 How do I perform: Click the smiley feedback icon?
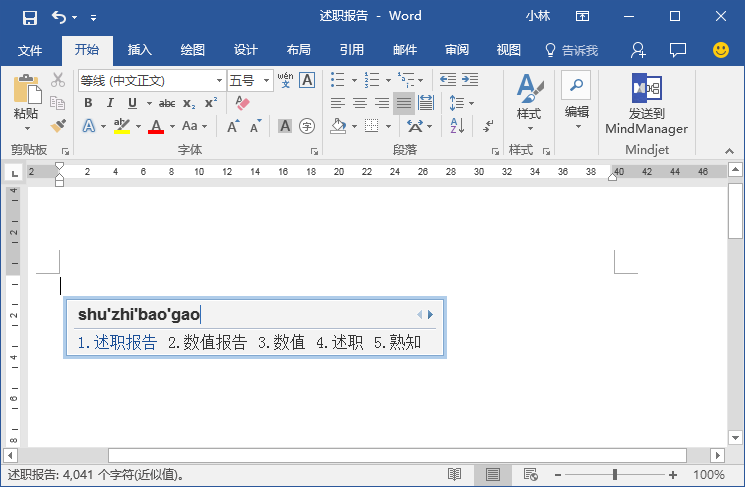[721, 50]
